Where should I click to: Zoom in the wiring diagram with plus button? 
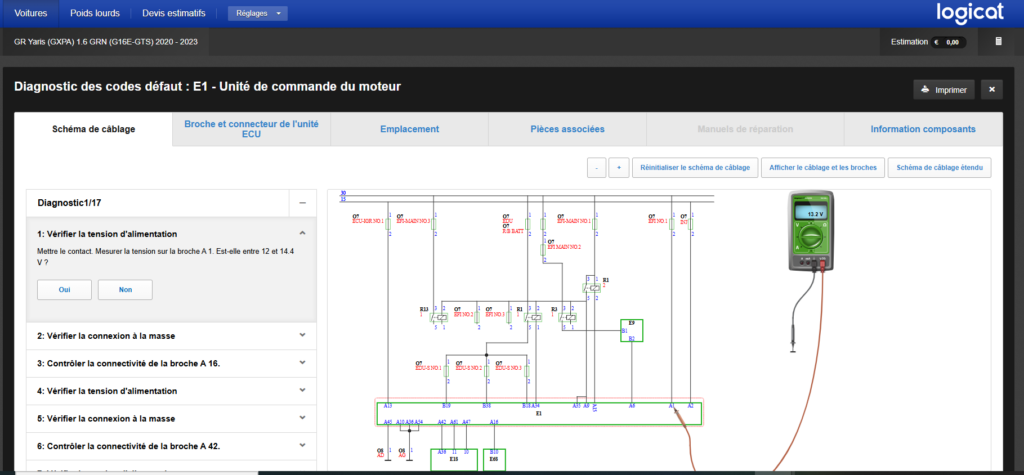click(618, 167)
